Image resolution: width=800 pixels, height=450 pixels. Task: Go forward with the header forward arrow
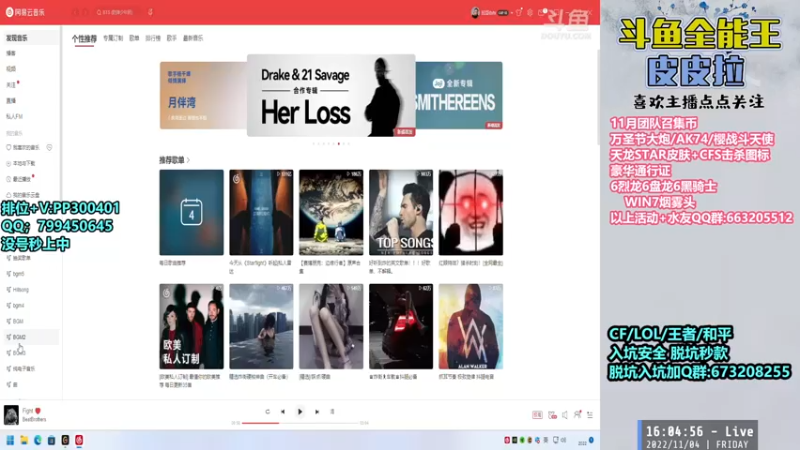(x=85, y=12)
